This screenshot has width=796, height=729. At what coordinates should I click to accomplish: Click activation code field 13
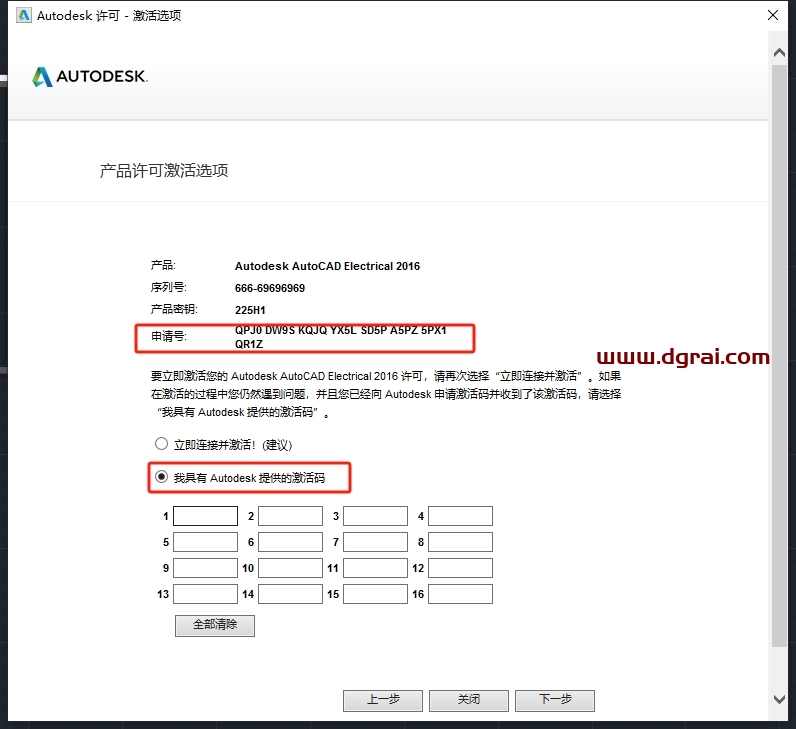tap(206, 594)
